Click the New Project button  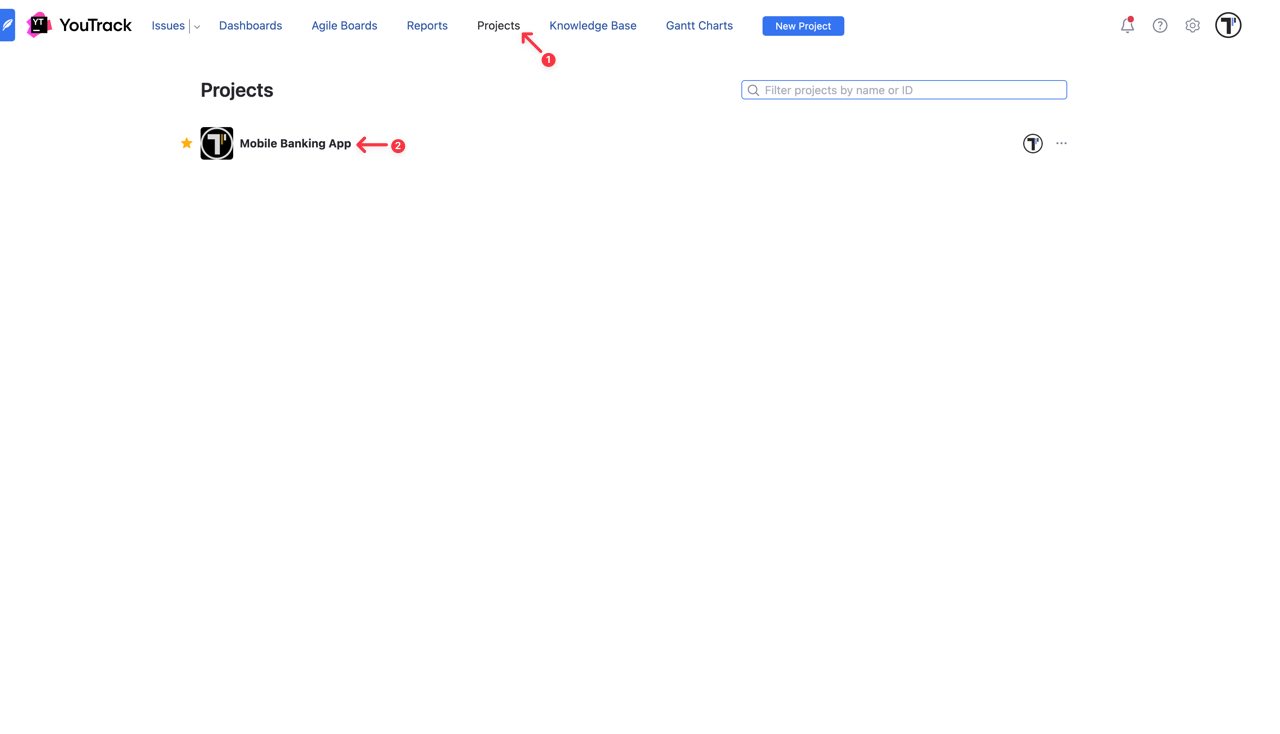click(x=803, y=26)
